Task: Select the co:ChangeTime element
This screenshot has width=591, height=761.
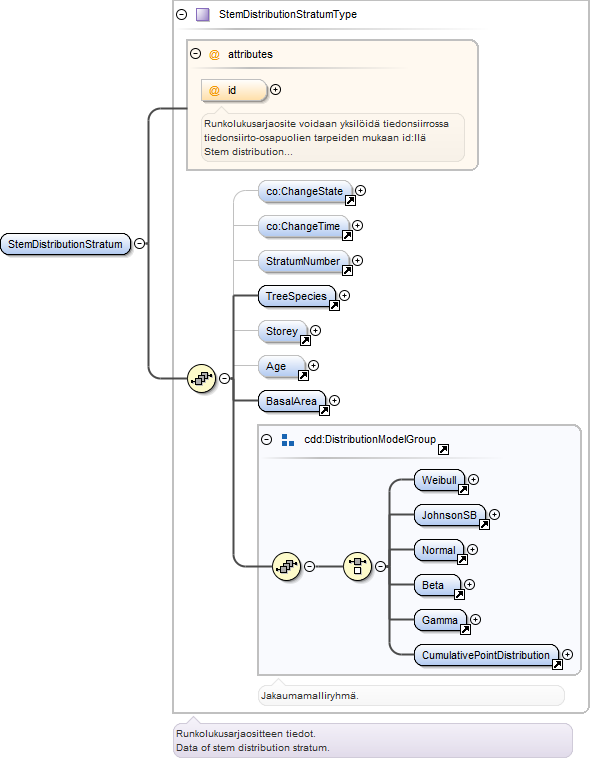Action: pyautogui.click(x=303, y=227)
